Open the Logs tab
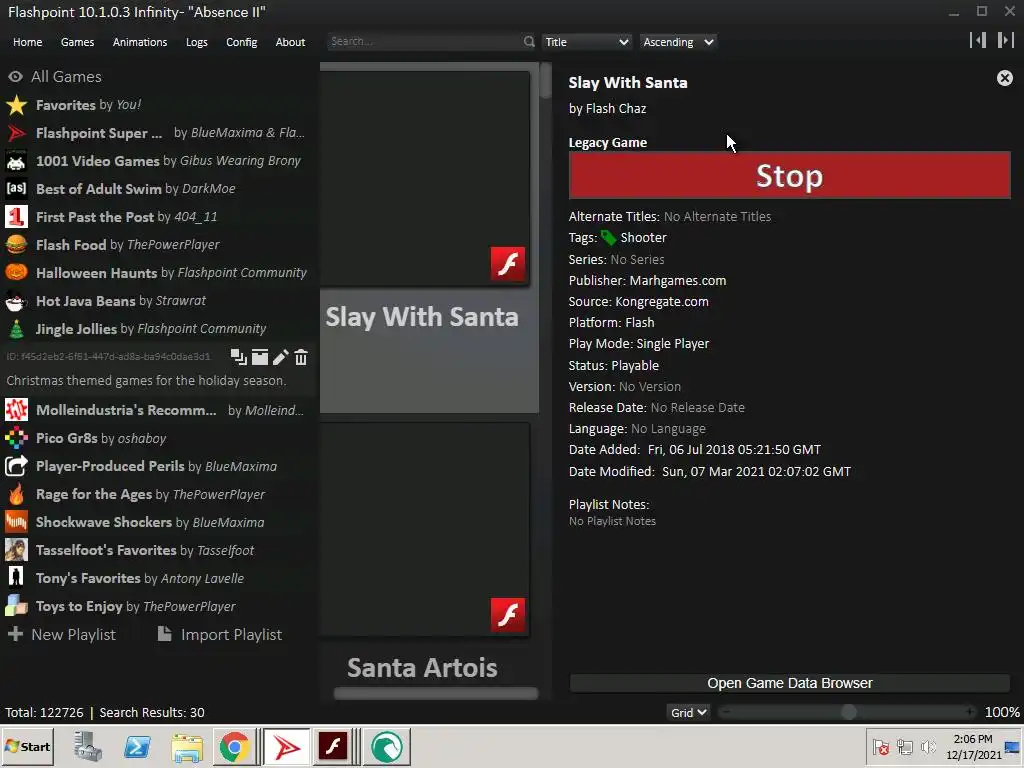Screen dimensions: 1024x768 197,42
